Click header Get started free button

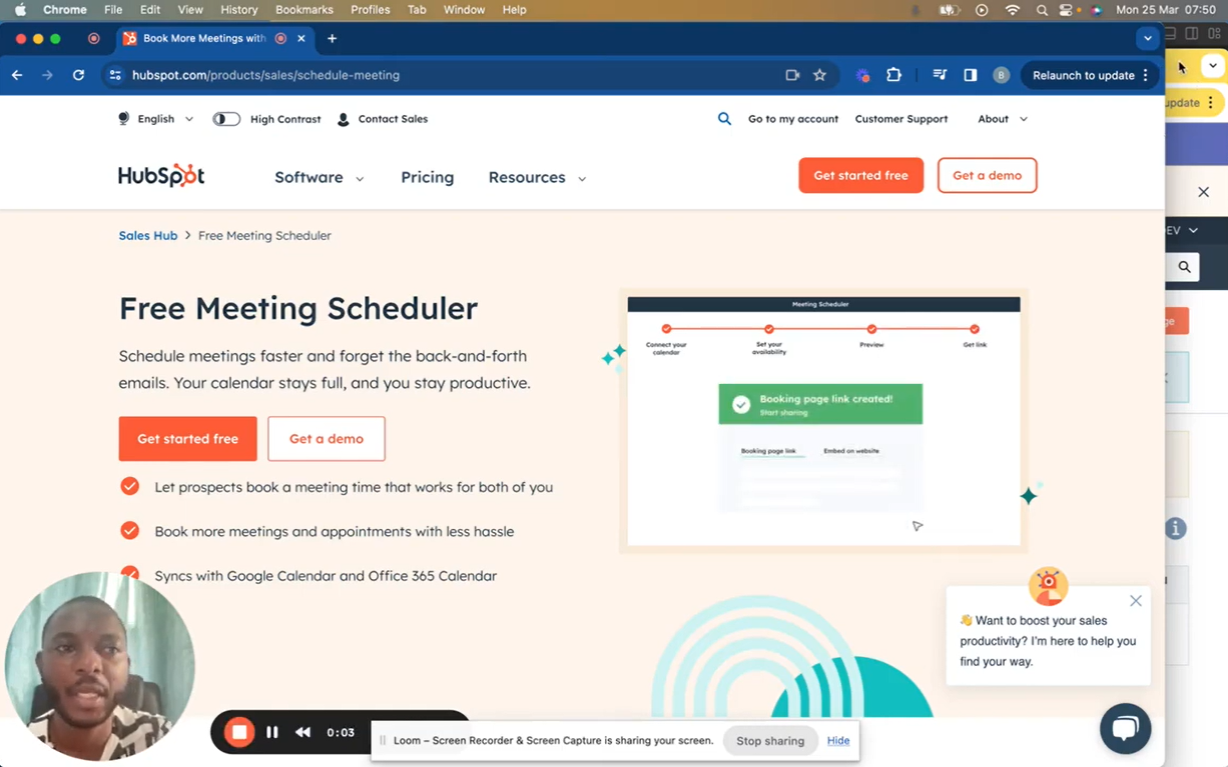tap(861, 175)
